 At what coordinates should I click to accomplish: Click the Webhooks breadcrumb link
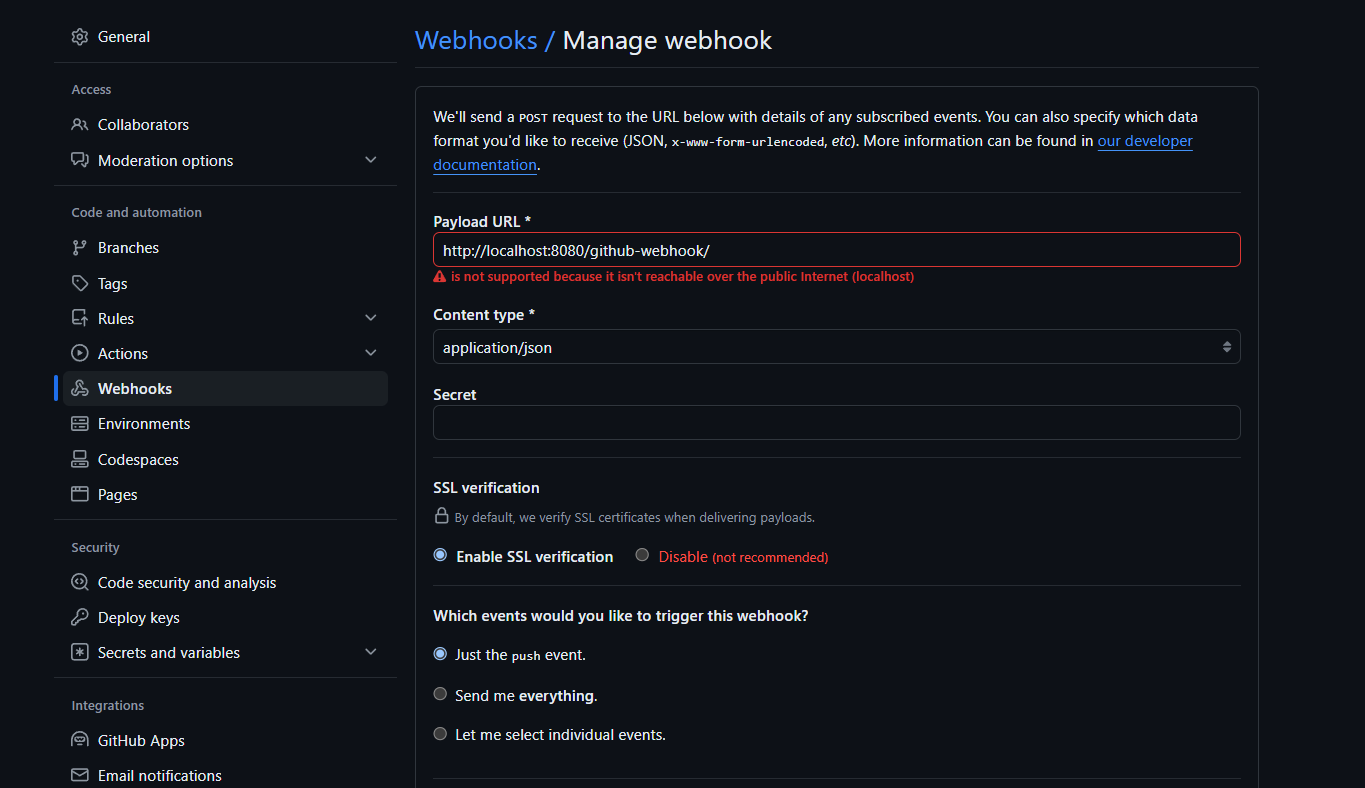(x=476, y=40)
